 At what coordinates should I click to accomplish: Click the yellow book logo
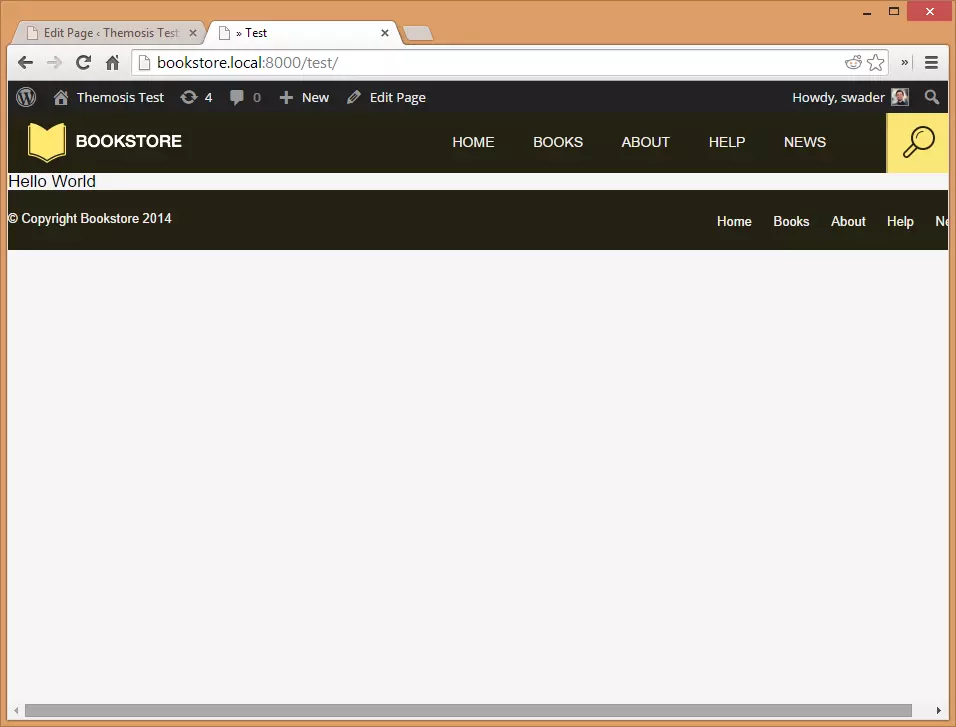point(47,142)
